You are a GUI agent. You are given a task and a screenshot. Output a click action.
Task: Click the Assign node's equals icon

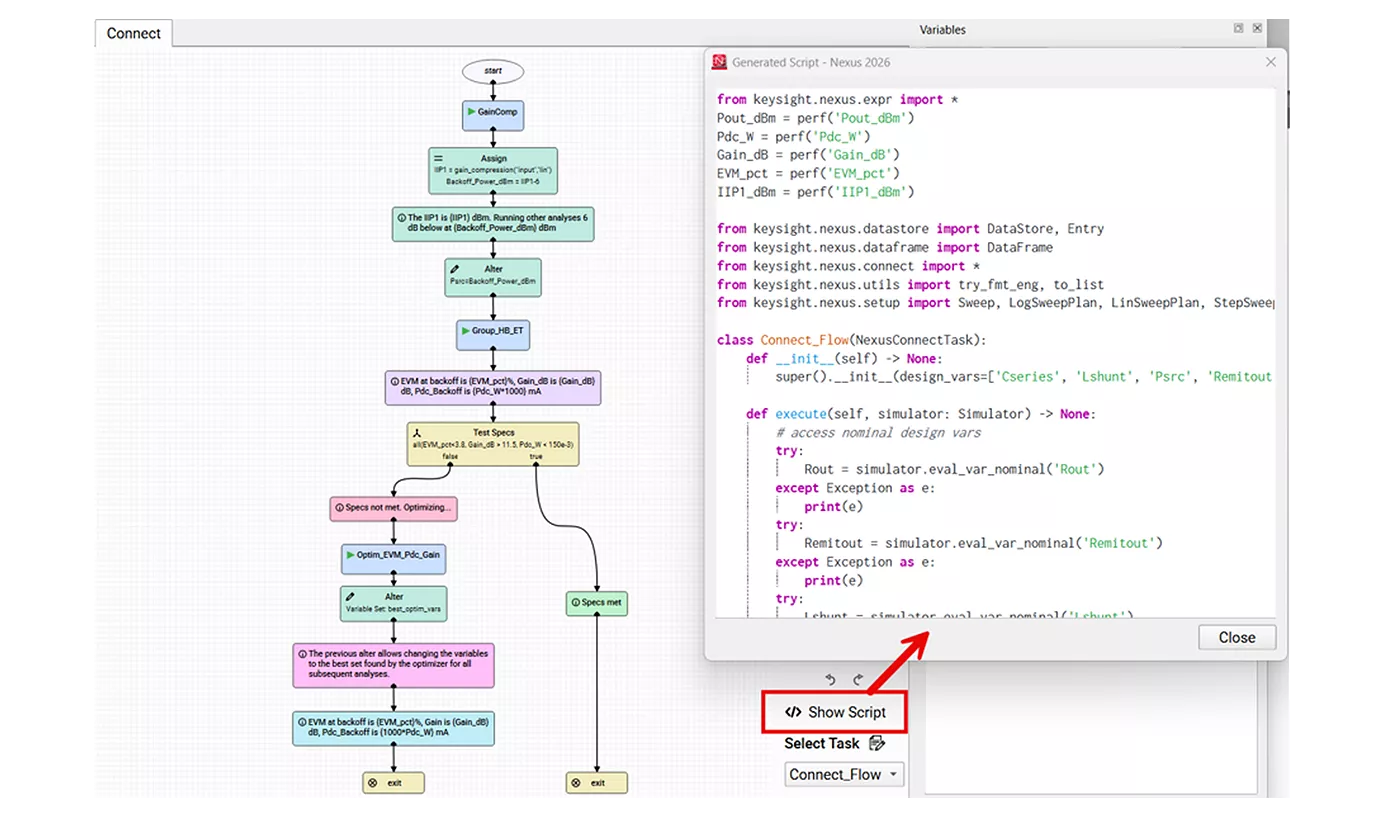point(438,158)
